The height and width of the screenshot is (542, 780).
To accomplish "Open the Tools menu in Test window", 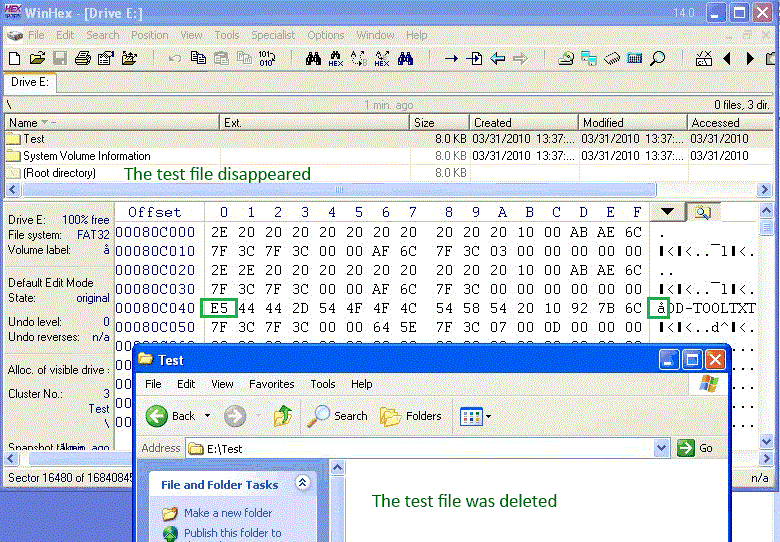I will [x=323, y=384].
